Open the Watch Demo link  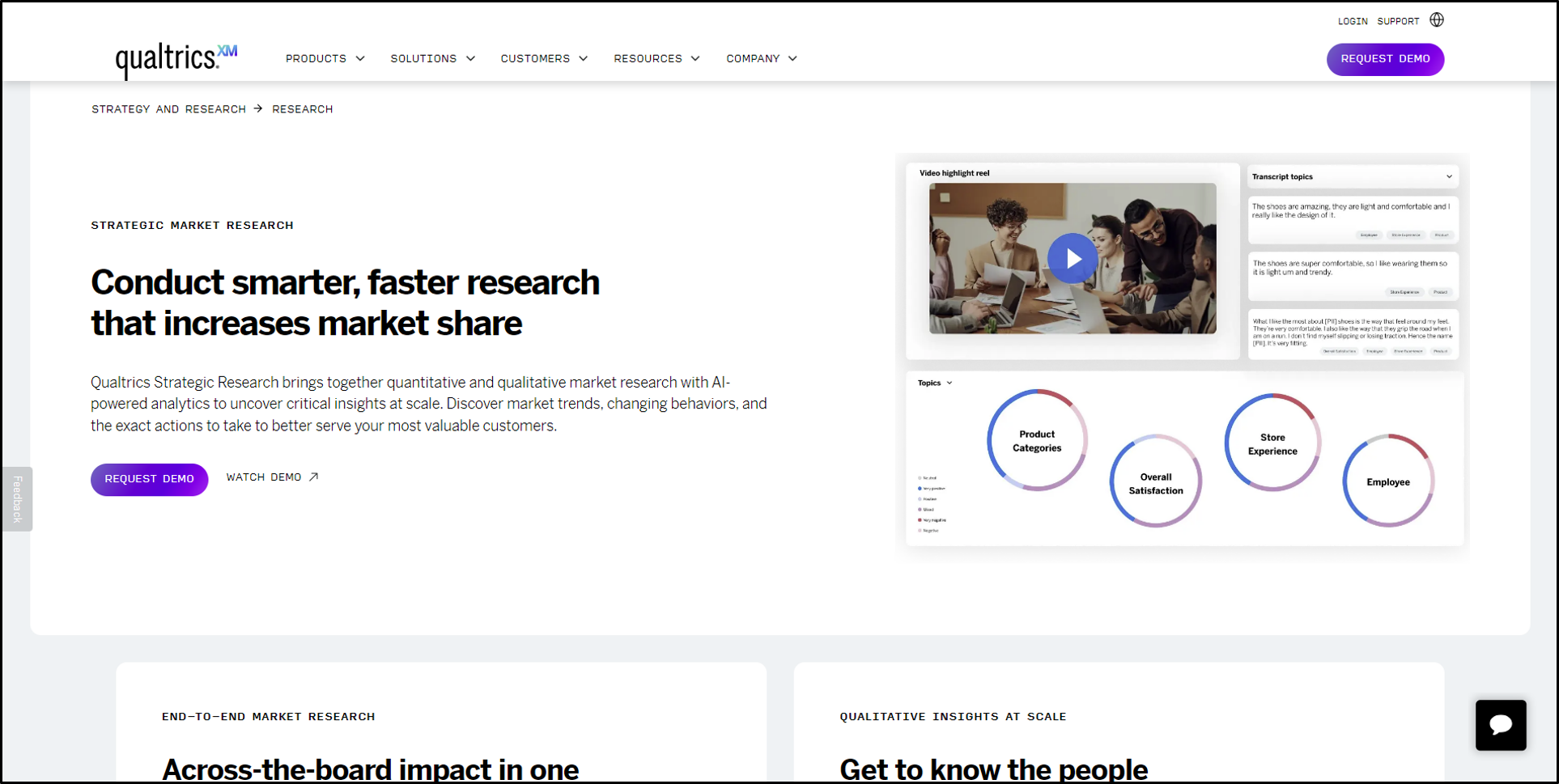tap(273, 477)
